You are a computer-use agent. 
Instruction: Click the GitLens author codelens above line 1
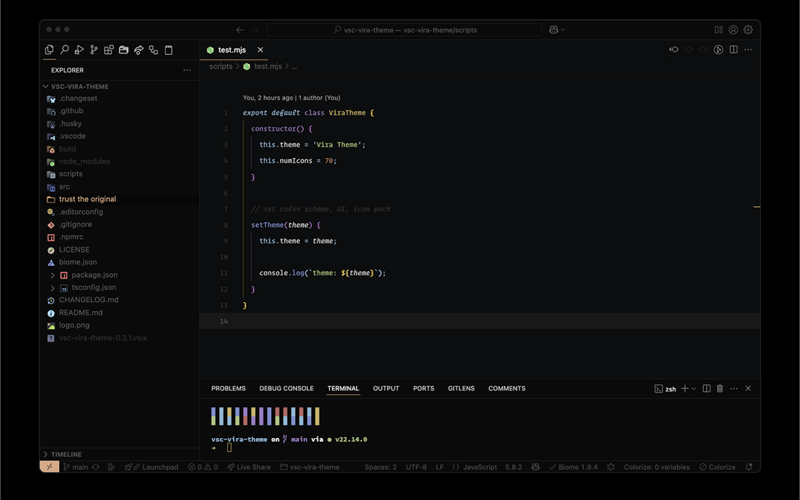tap(291, 98)
